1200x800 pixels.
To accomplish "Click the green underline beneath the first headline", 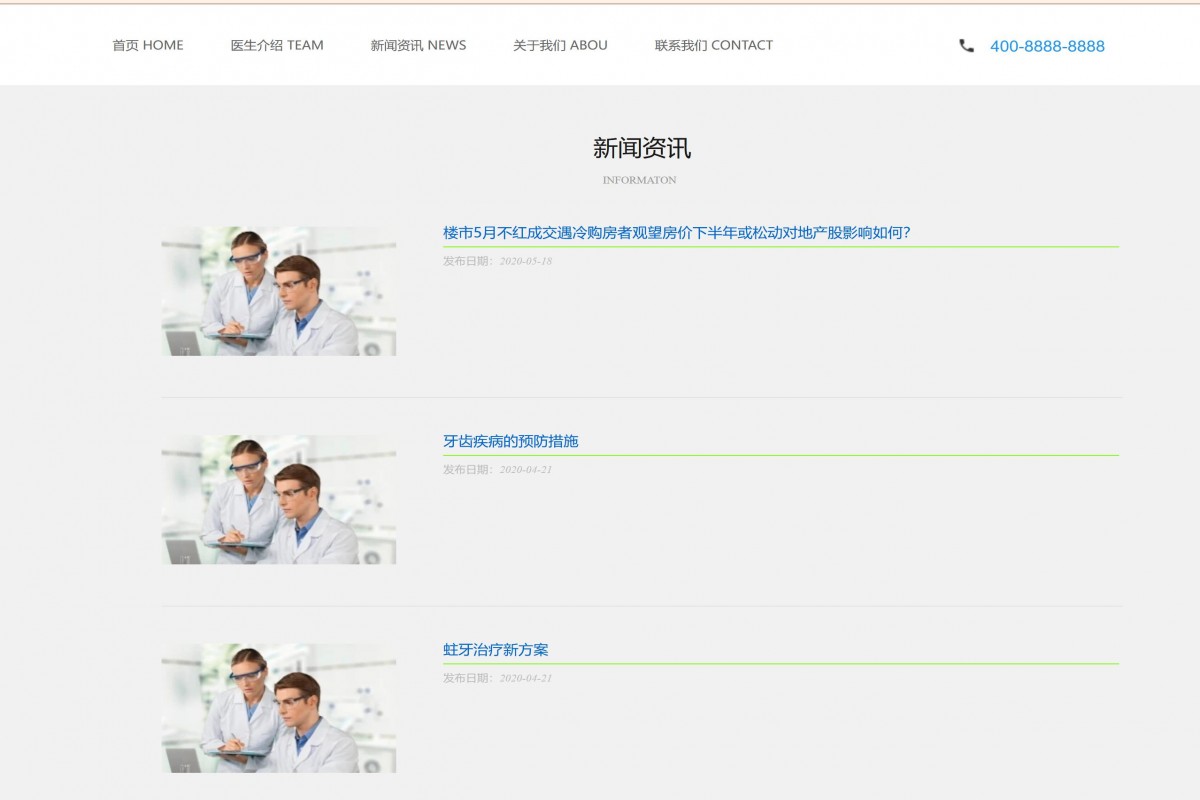I will point(779,247).
